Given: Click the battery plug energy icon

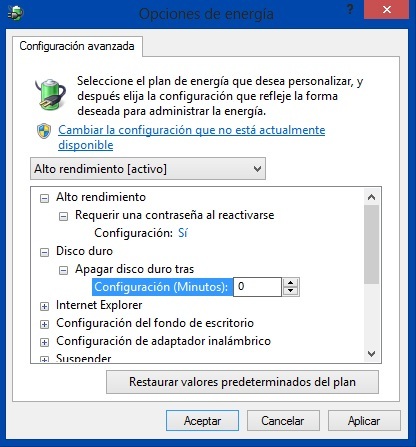Looking at the screenshot, I should tap(50, 94).
